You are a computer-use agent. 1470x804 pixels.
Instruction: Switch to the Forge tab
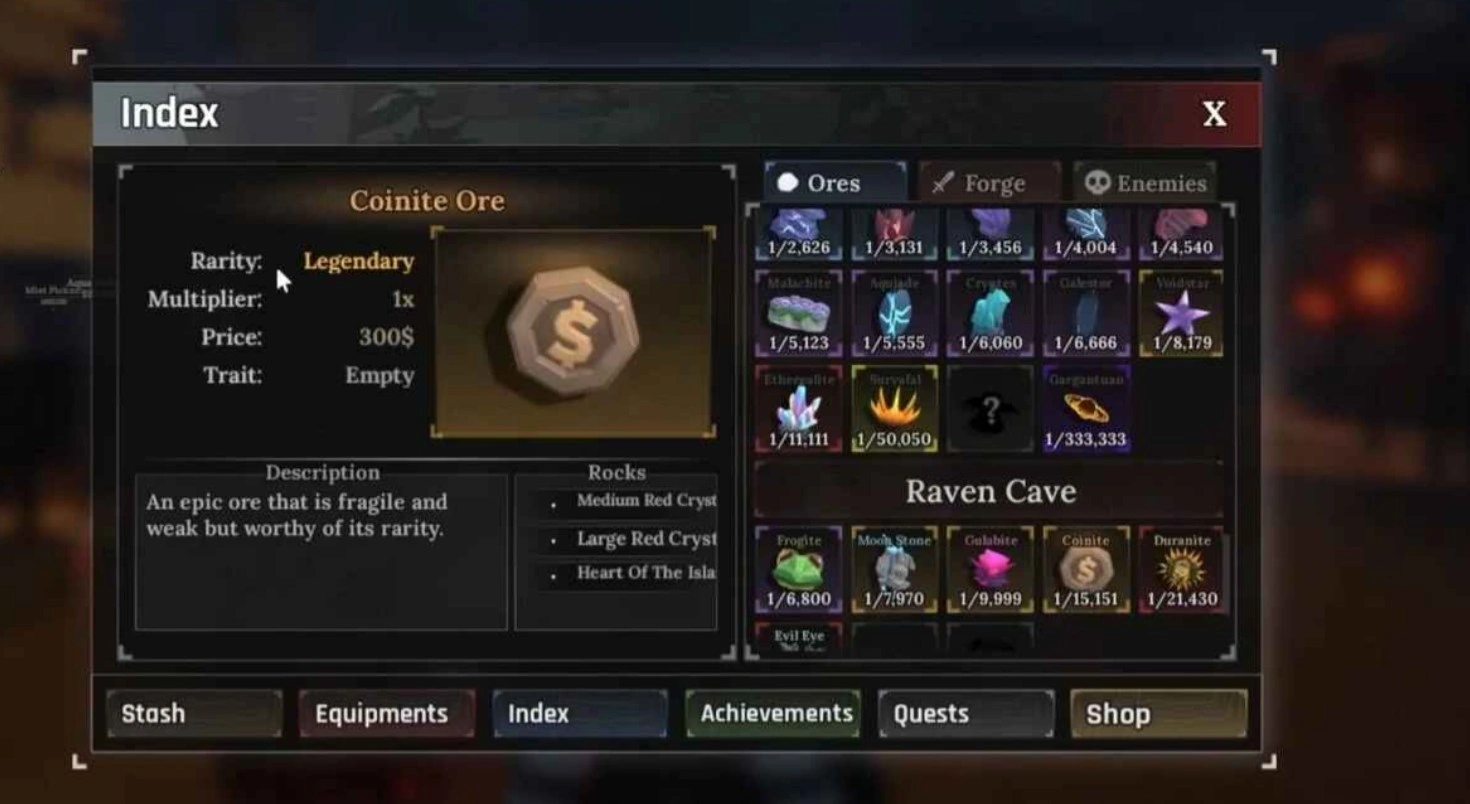click(990, 183)
